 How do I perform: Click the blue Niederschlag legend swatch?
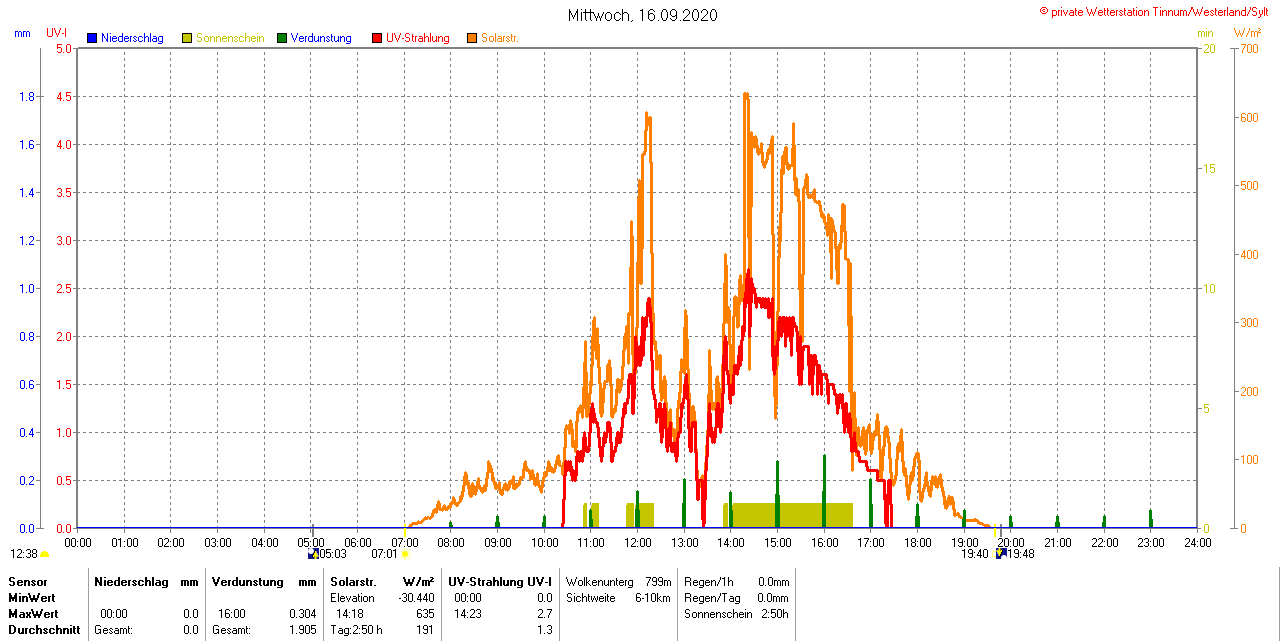pos(92,38)
